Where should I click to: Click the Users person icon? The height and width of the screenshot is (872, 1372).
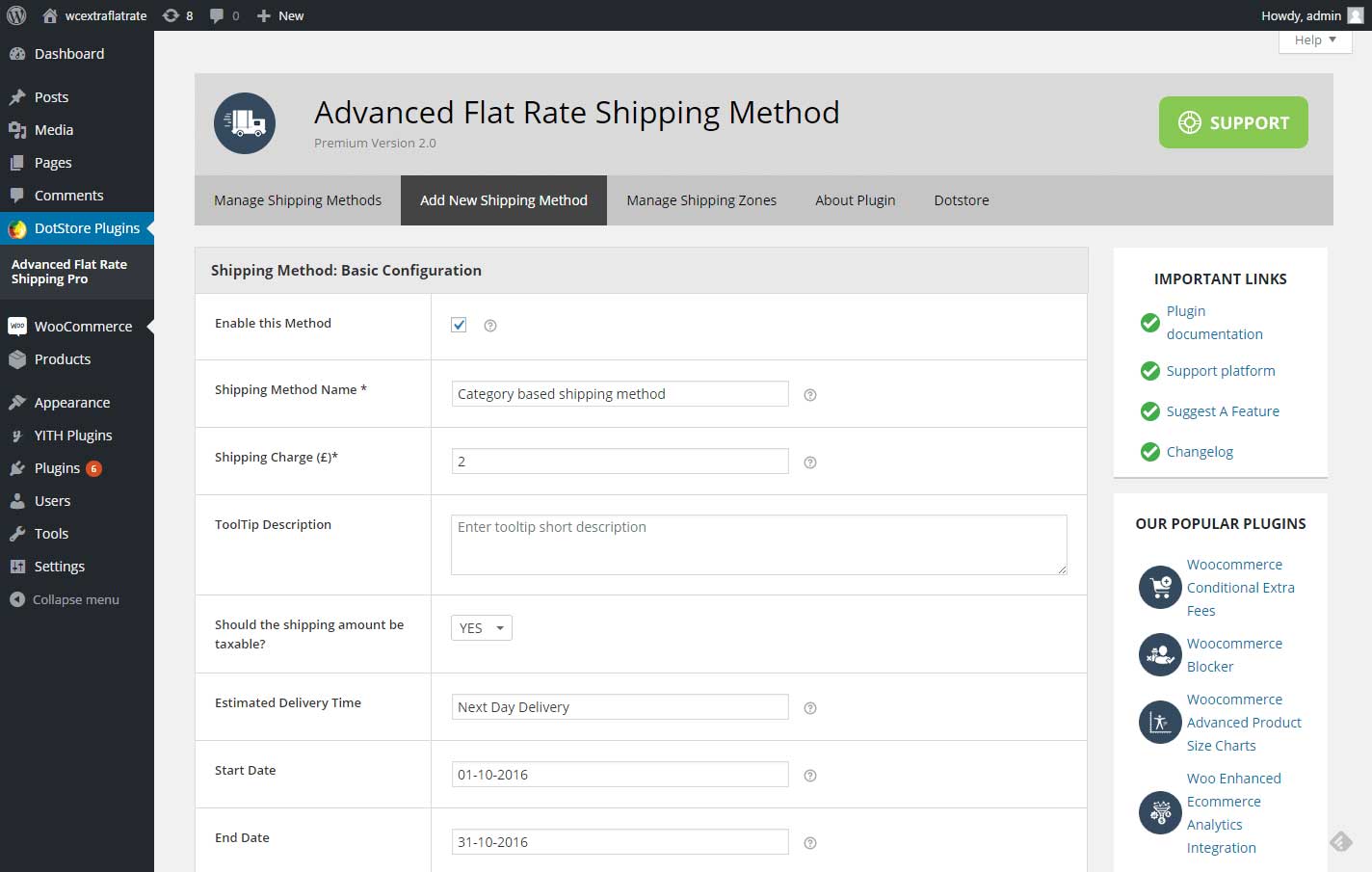(17, 501)
